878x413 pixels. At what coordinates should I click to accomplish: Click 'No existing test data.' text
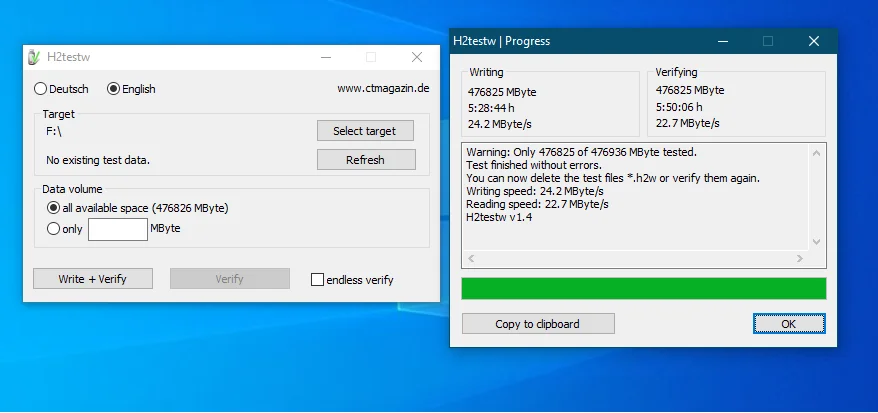98,160
